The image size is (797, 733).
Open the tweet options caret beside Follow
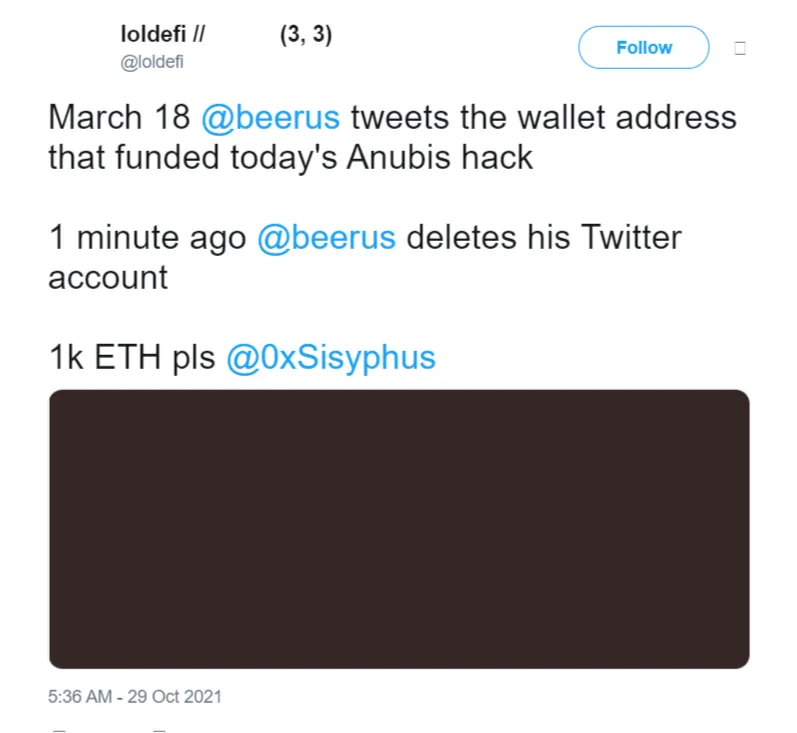740,47
